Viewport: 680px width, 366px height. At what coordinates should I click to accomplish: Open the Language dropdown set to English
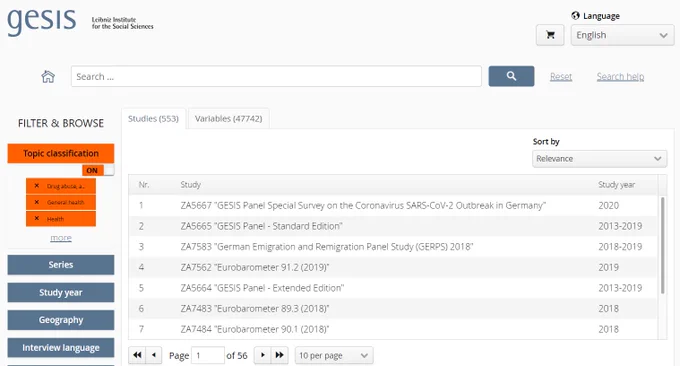click(622, 35)
